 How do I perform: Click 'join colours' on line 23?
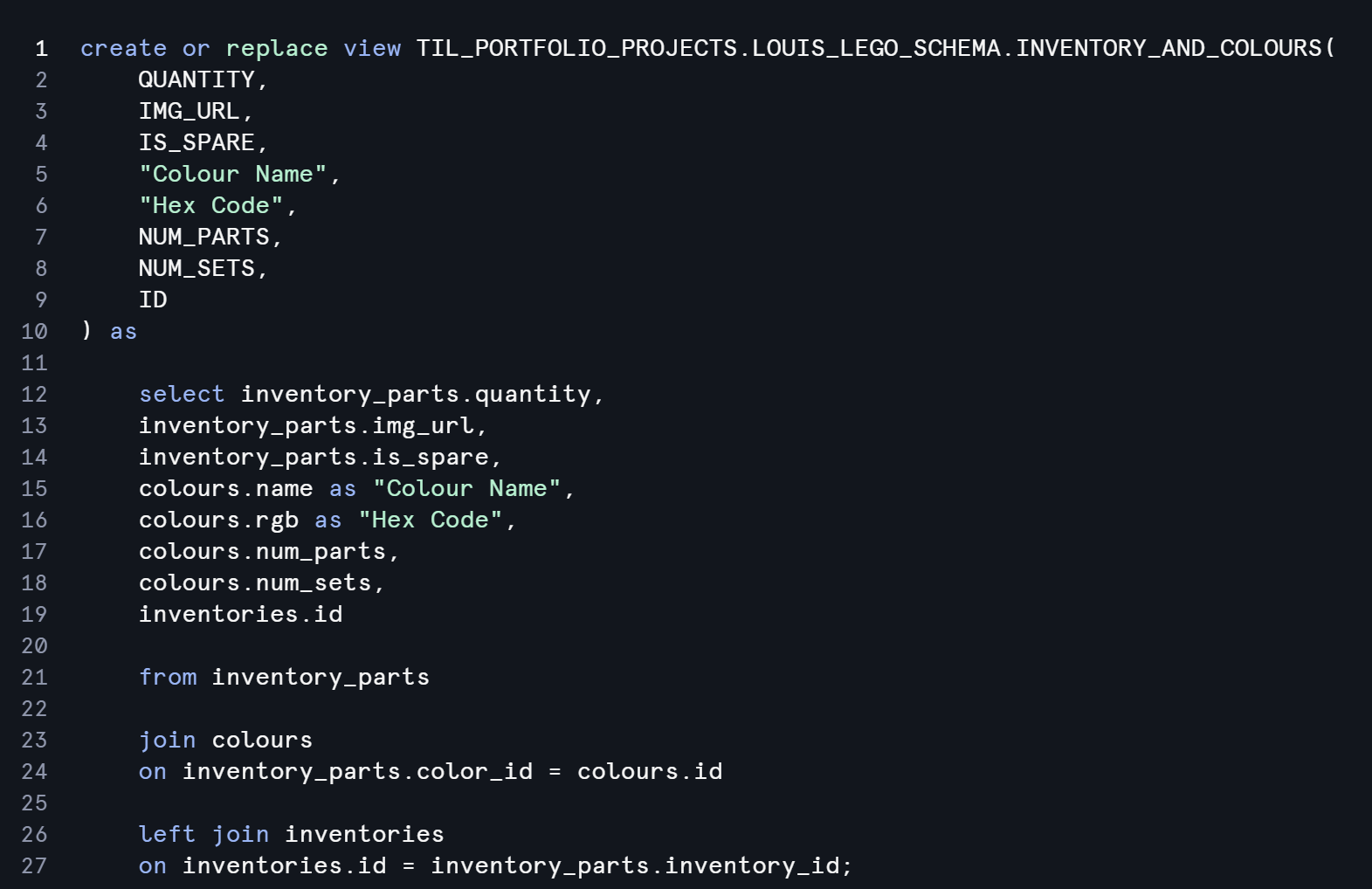pyautogui.click(x=225, y=741)
